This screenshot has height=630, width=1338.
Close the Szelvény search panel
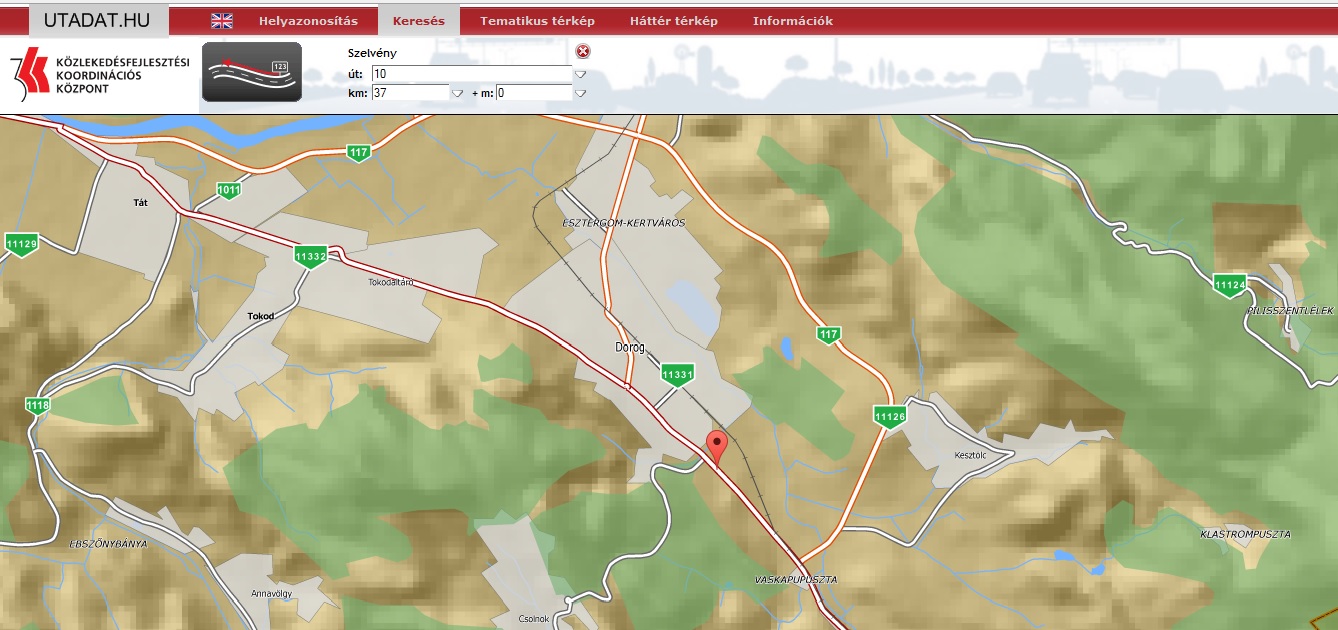coord(583,52)
